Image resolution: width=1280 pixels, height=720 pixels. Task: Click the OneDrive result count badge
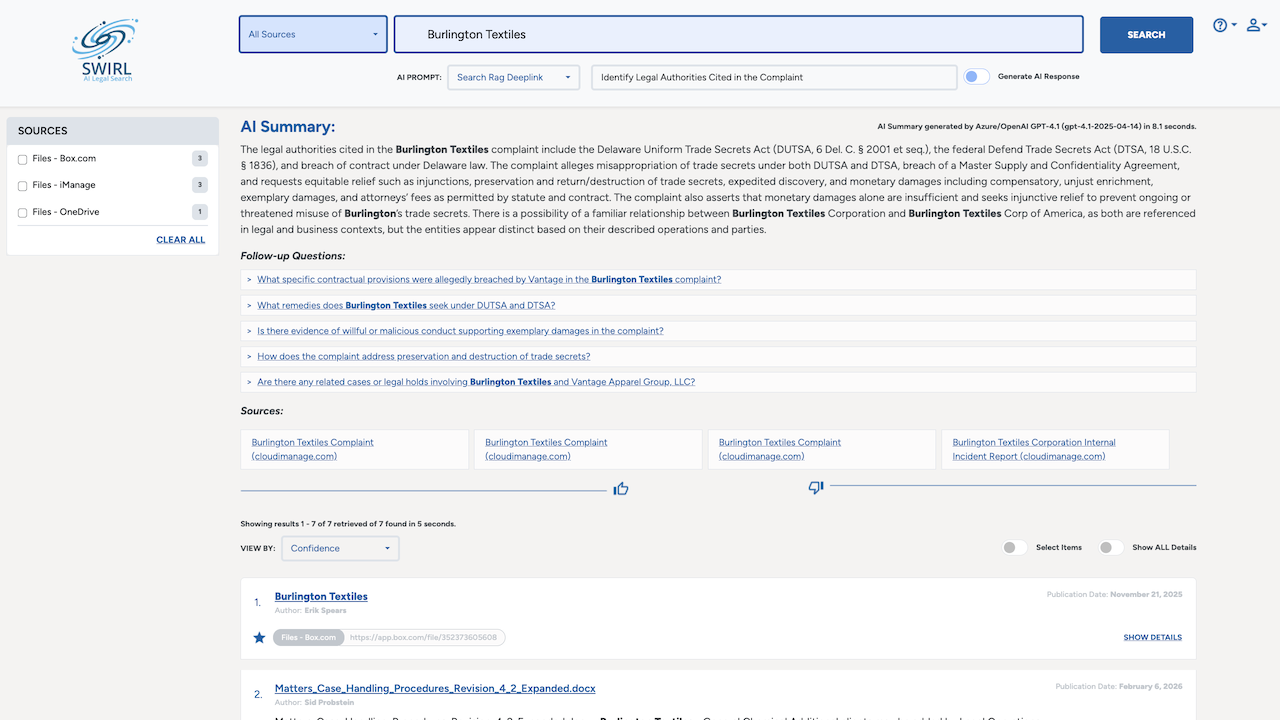pyautogui.click(x=200, y=212)
